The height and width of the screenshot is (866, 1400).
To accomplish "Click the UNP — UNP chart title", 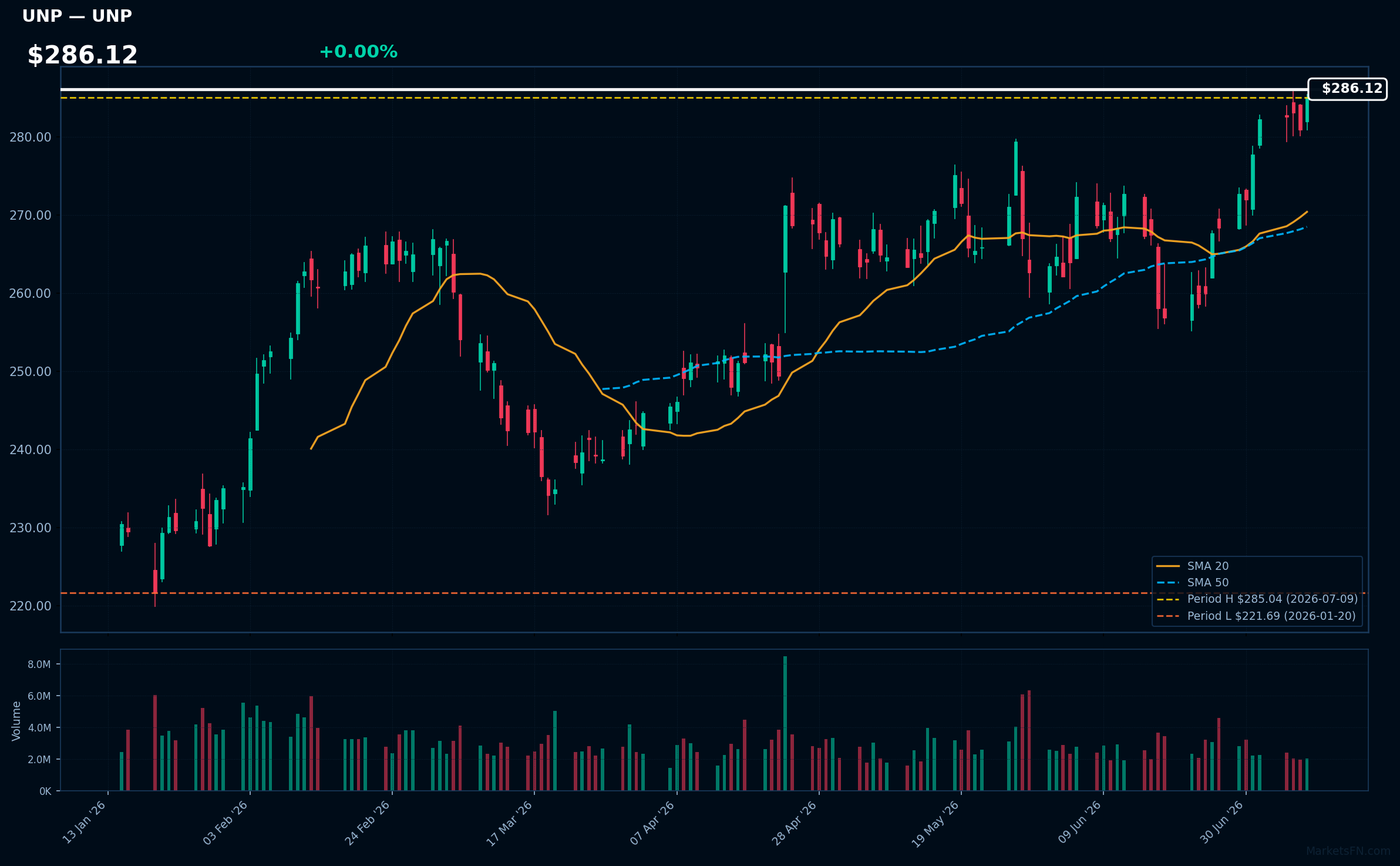I will coord(77,16).
